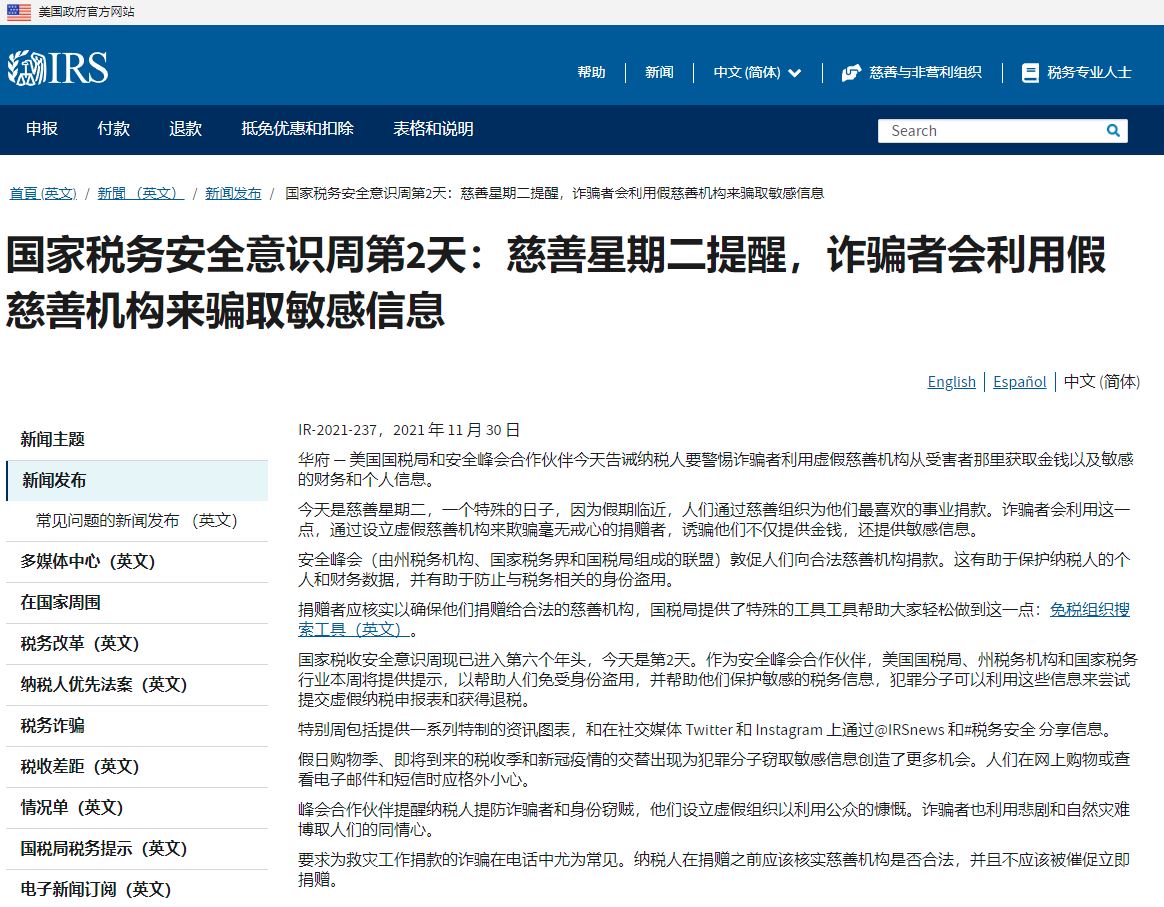Click the tax professionals document icon
Viewport: 1164px width, 907px height.
coord(1030,73)
